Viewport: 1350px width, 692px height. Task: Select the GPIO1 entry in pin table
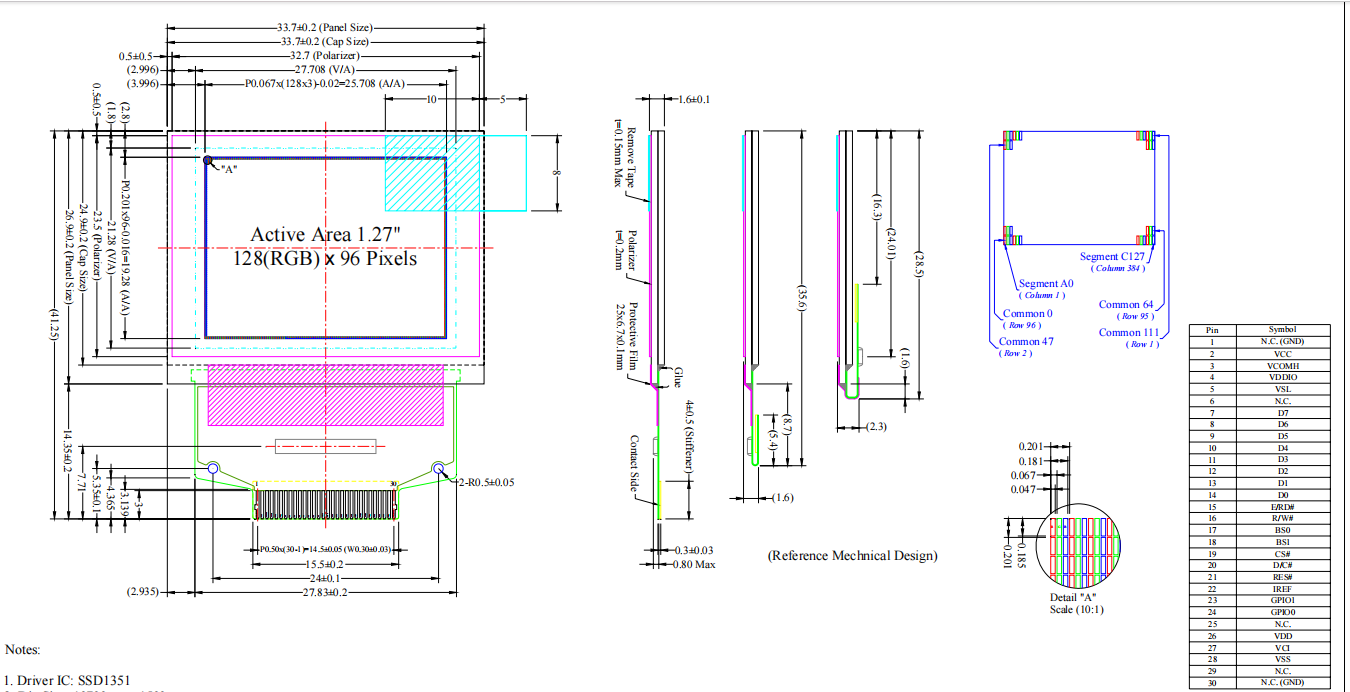pos(1282,600)
